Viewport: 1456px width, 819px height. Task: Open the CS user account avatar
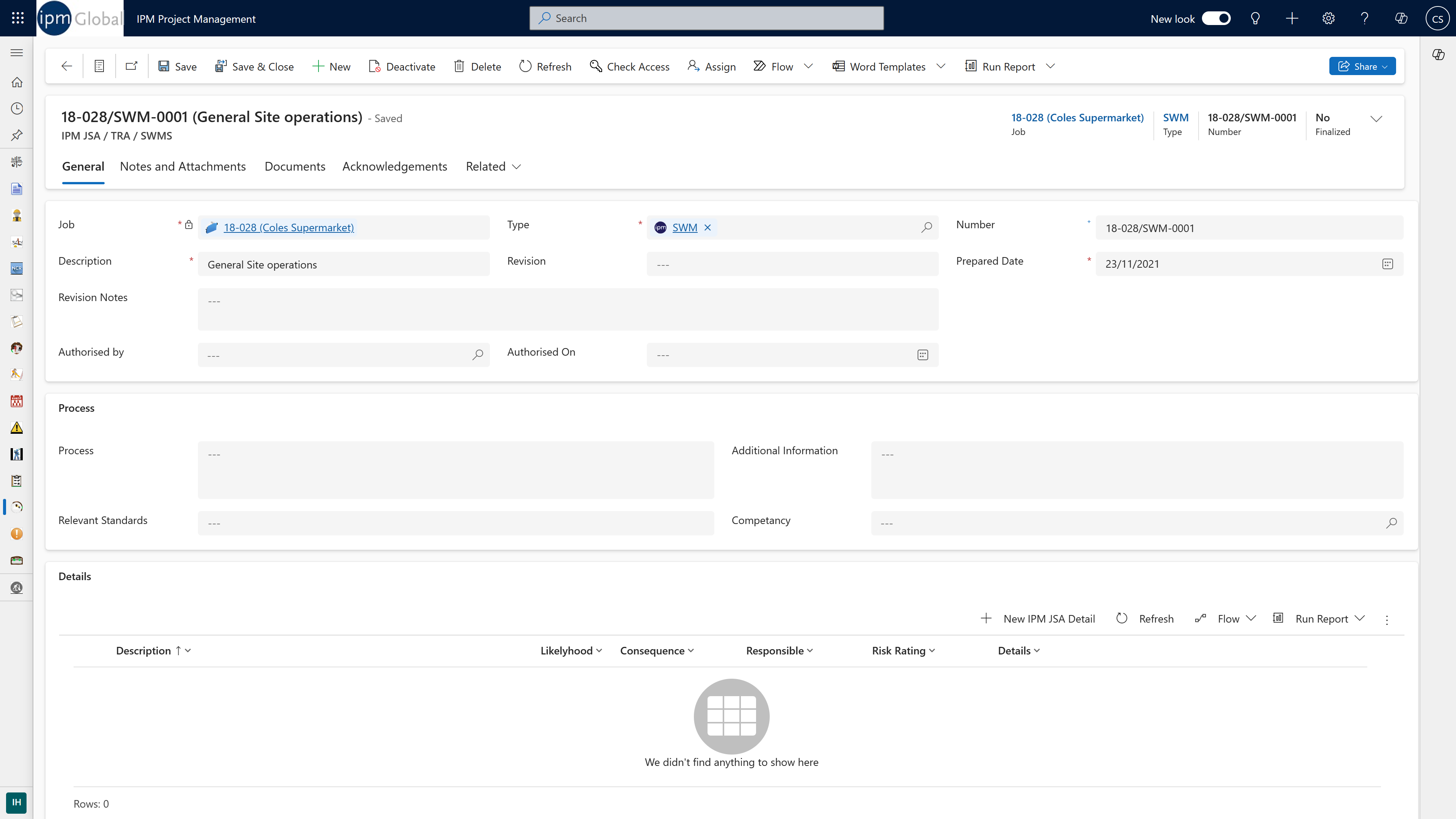[x=1437, y=18]
